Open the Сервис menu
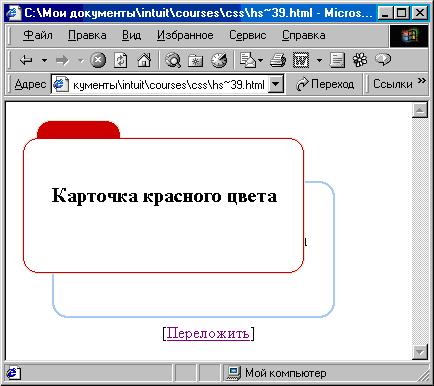Screen dimensions: 434x386 click(248, 35)
